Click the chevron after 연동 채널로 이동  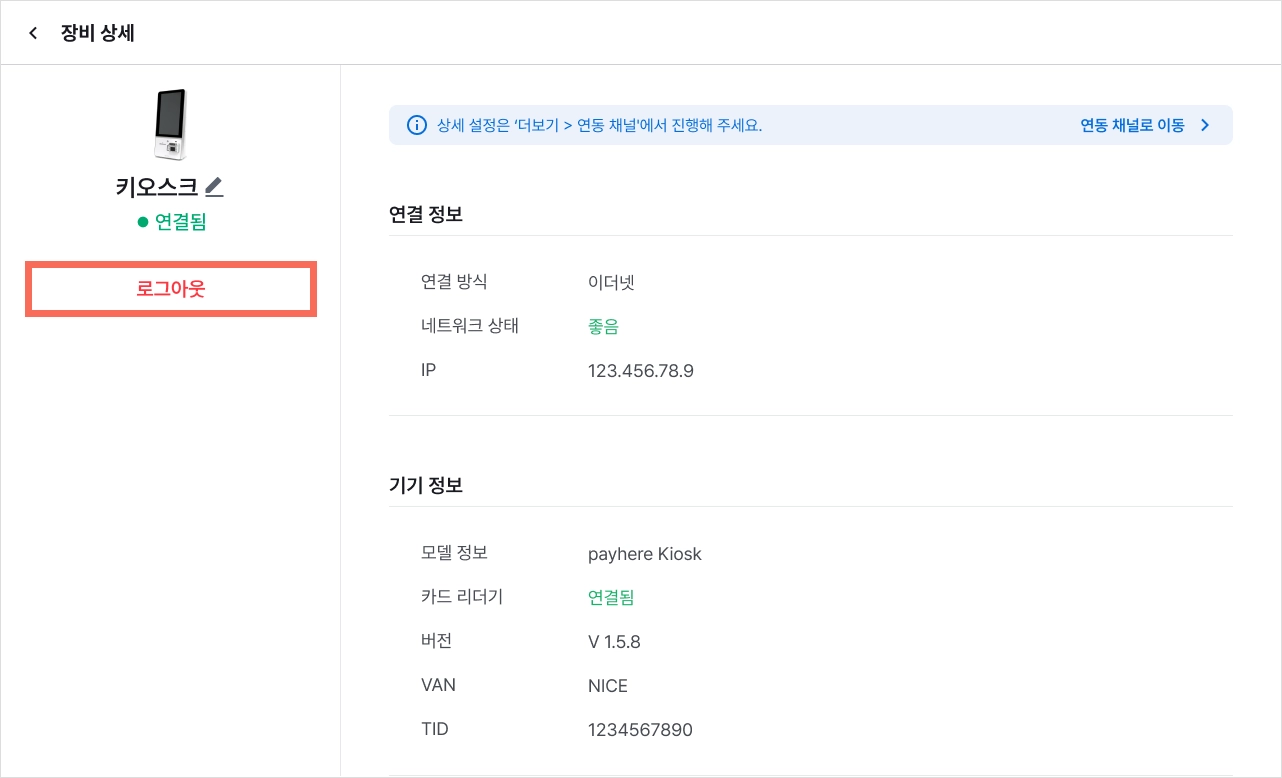pos(1205,125)
